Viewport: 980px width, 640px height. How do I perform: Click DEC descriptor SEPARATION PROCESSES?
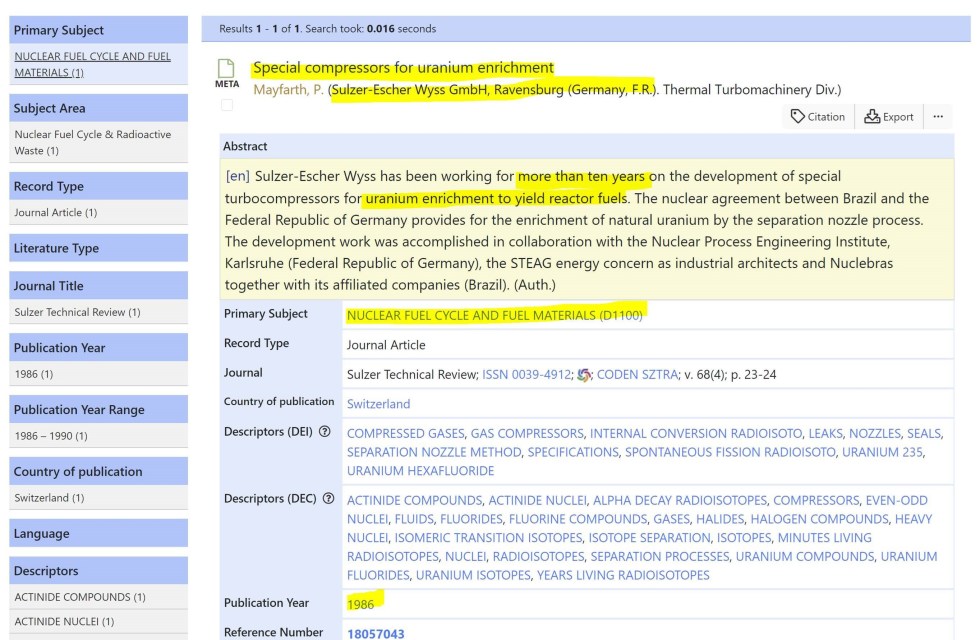pos(659,556)
